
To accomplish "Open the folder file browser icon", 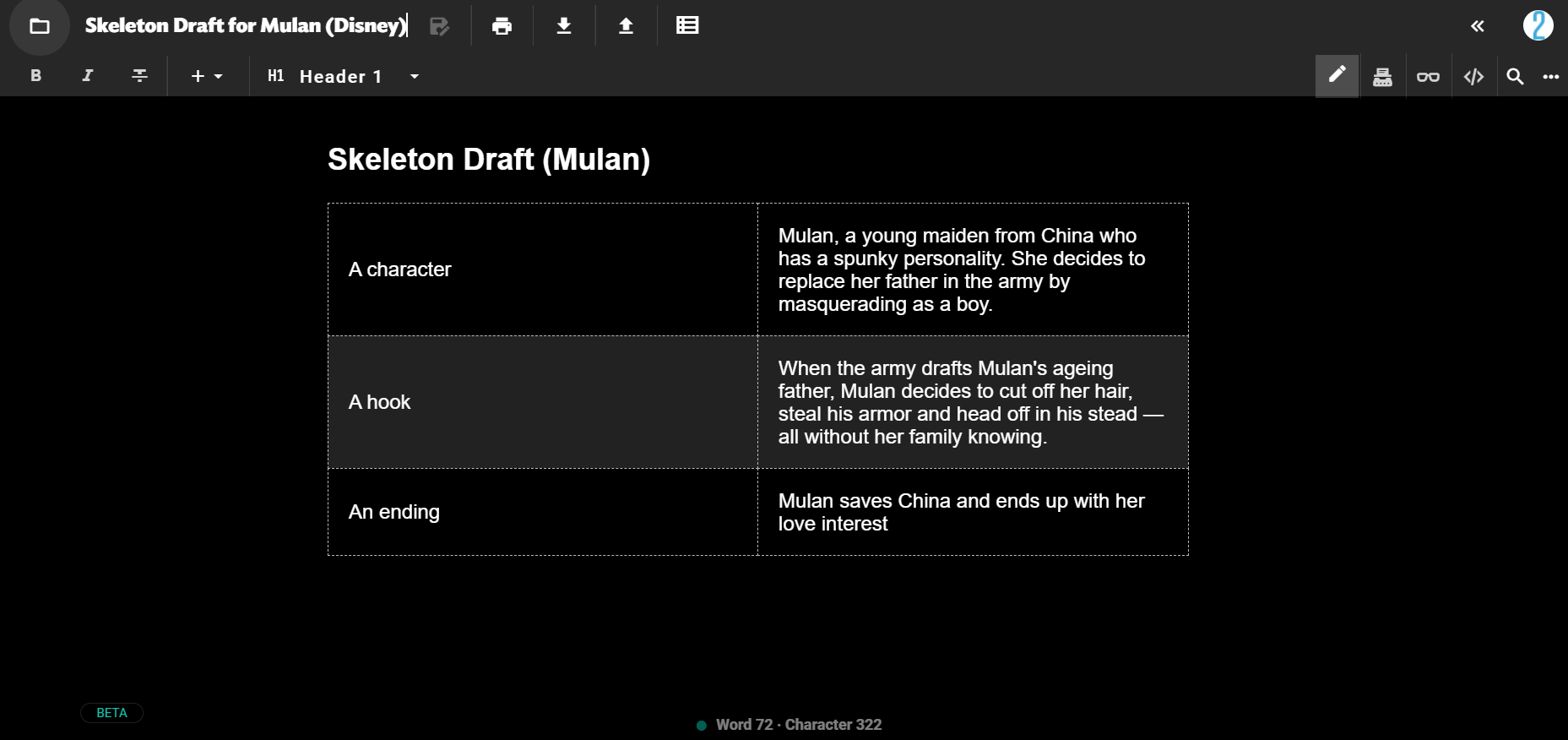I will click(40, 26).
